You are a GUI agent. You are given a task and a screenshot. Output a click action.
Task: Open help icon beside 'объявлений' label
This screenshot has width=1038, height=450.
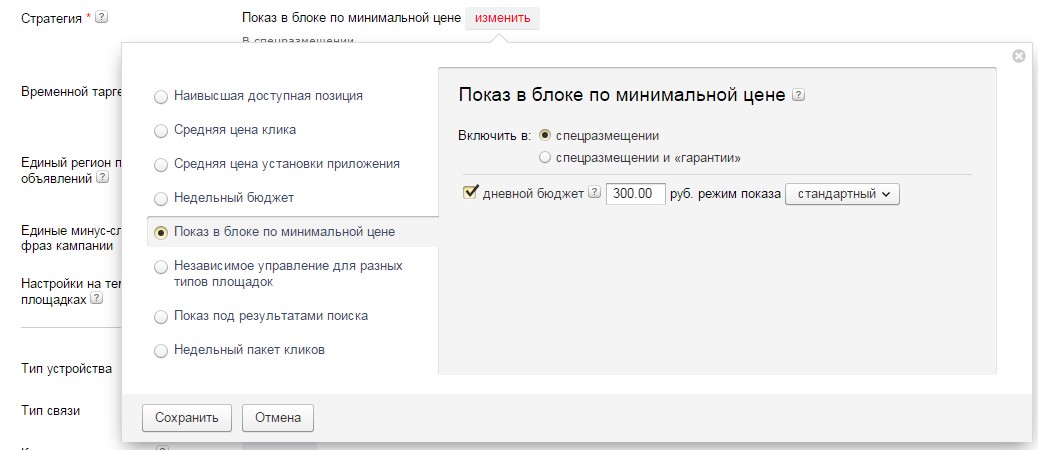[x=102, y=178]
